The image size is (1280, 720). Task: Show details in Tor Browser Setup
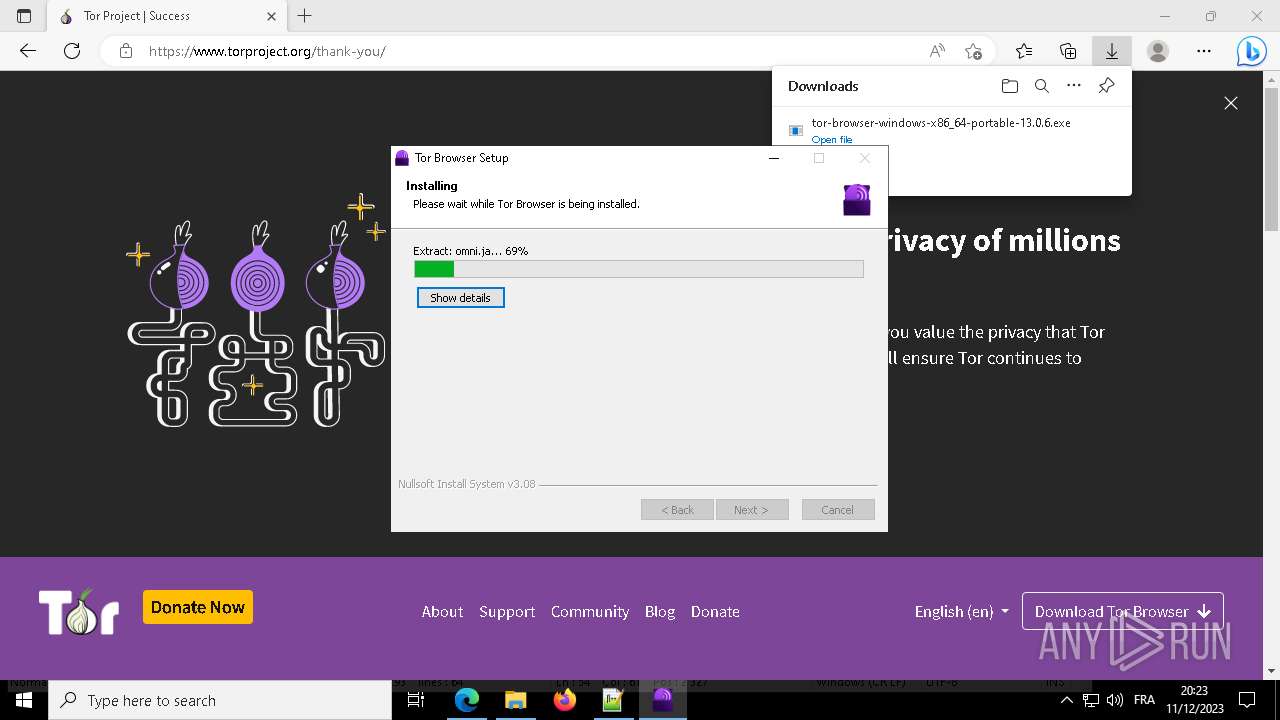460,298
